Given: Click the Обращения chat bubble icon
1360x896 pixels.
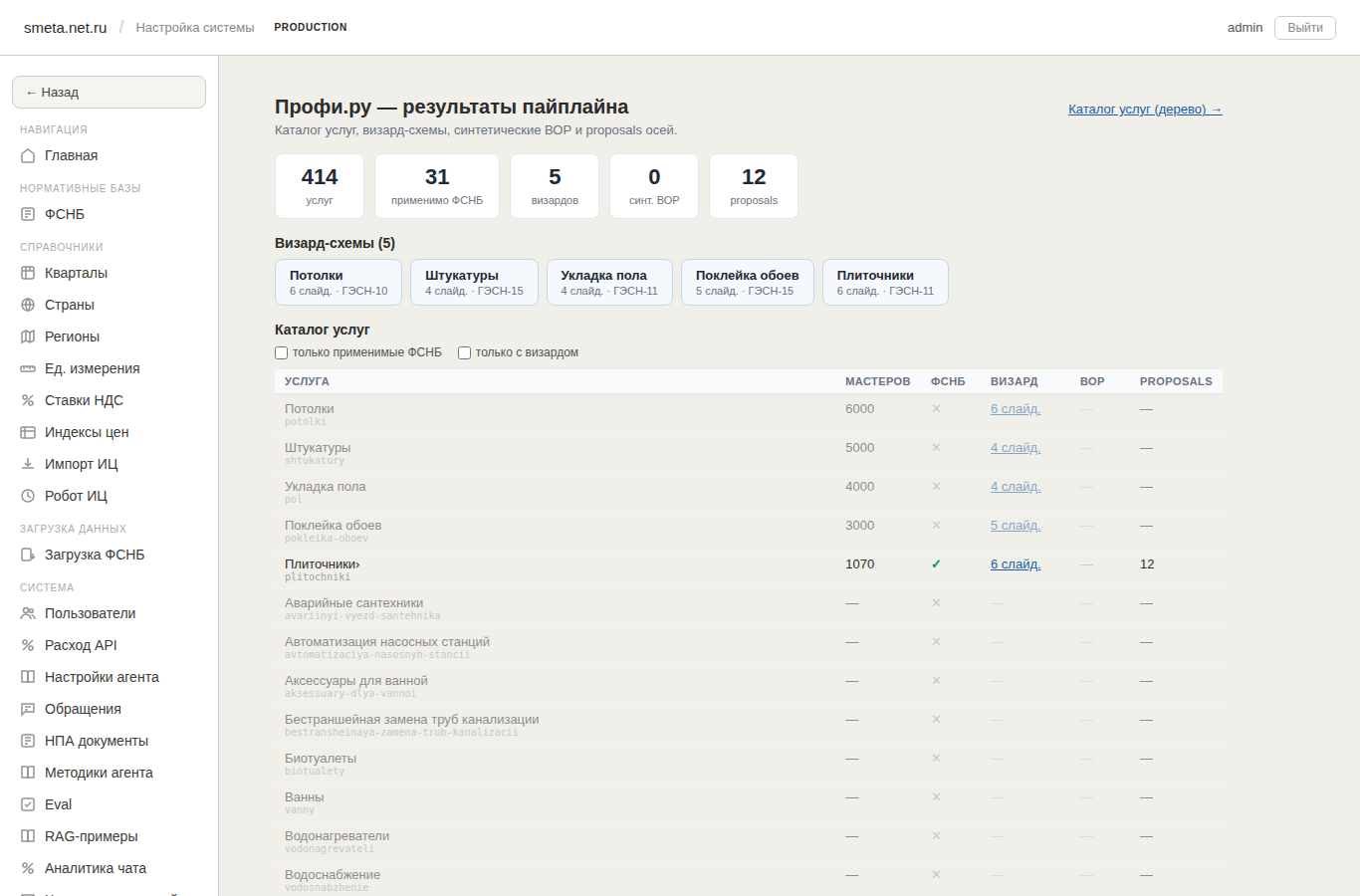Looking at the screenshot, I should 28,709.
